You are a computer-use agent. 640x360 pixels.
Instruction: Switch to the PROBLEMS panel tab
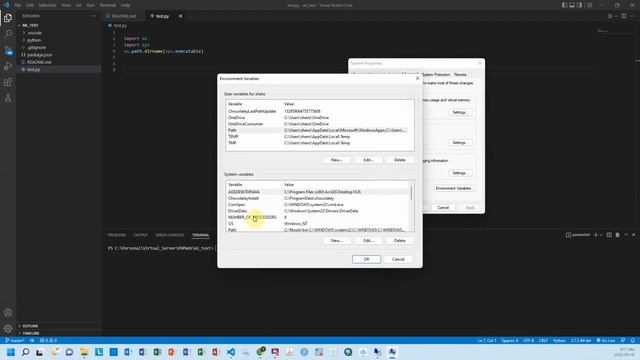117,235
